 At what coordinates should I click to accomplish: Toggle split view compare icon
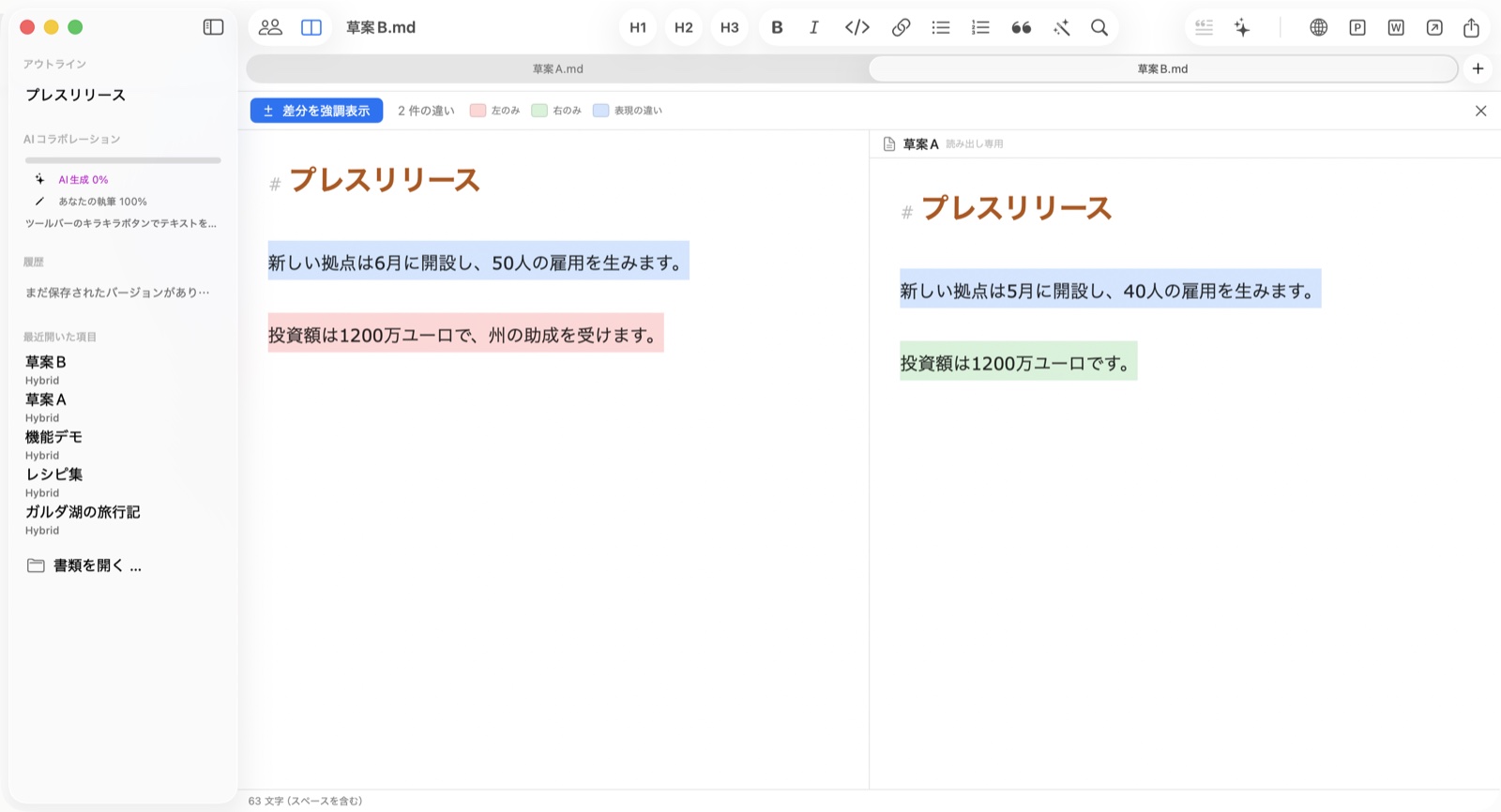(x=311, y=27)
